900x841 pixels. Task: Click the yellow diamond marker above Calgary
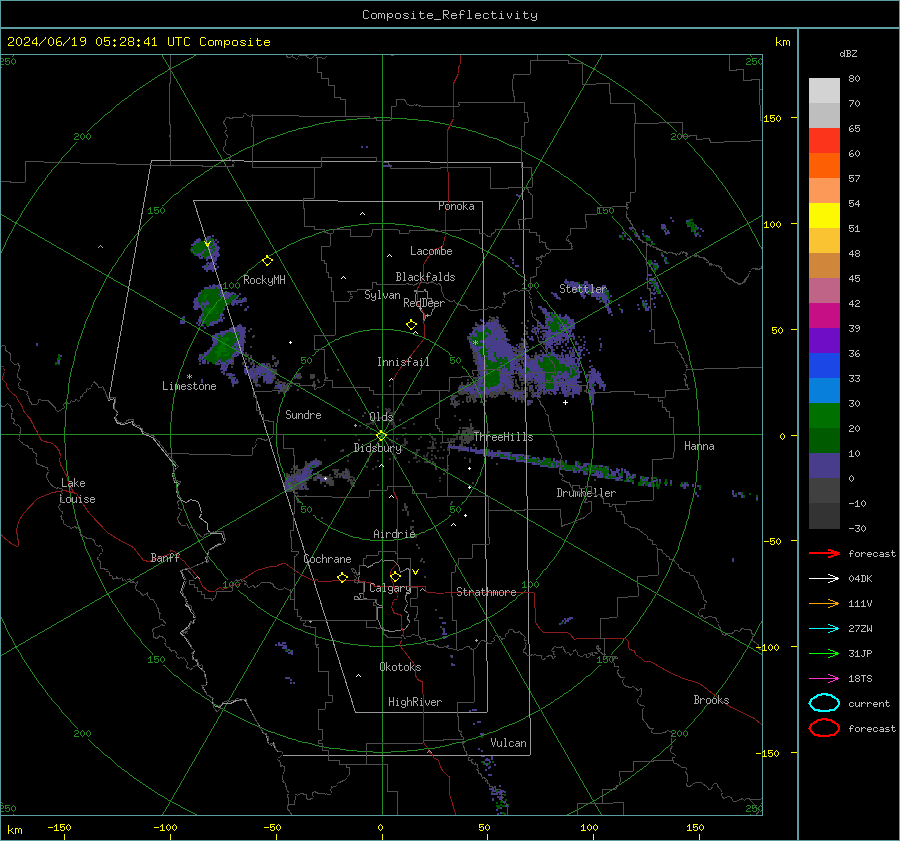coord(395,576)
